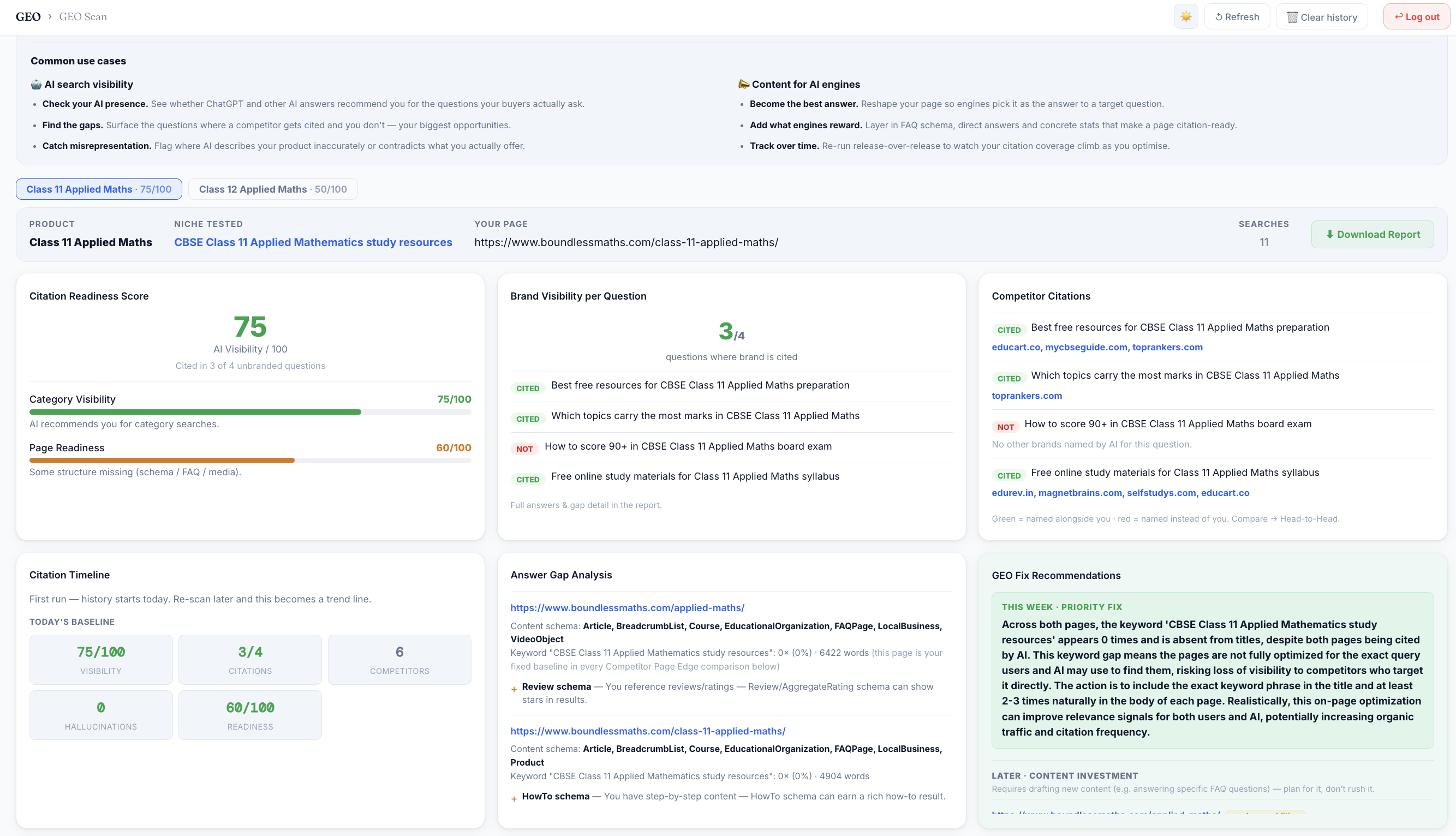Toggle the sun theme icon button

1185,17
